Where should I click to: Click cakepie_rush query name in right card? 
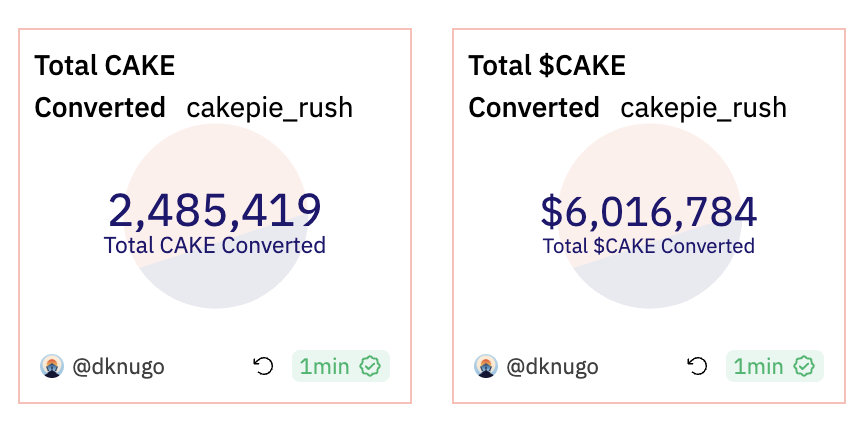point(703,107)
